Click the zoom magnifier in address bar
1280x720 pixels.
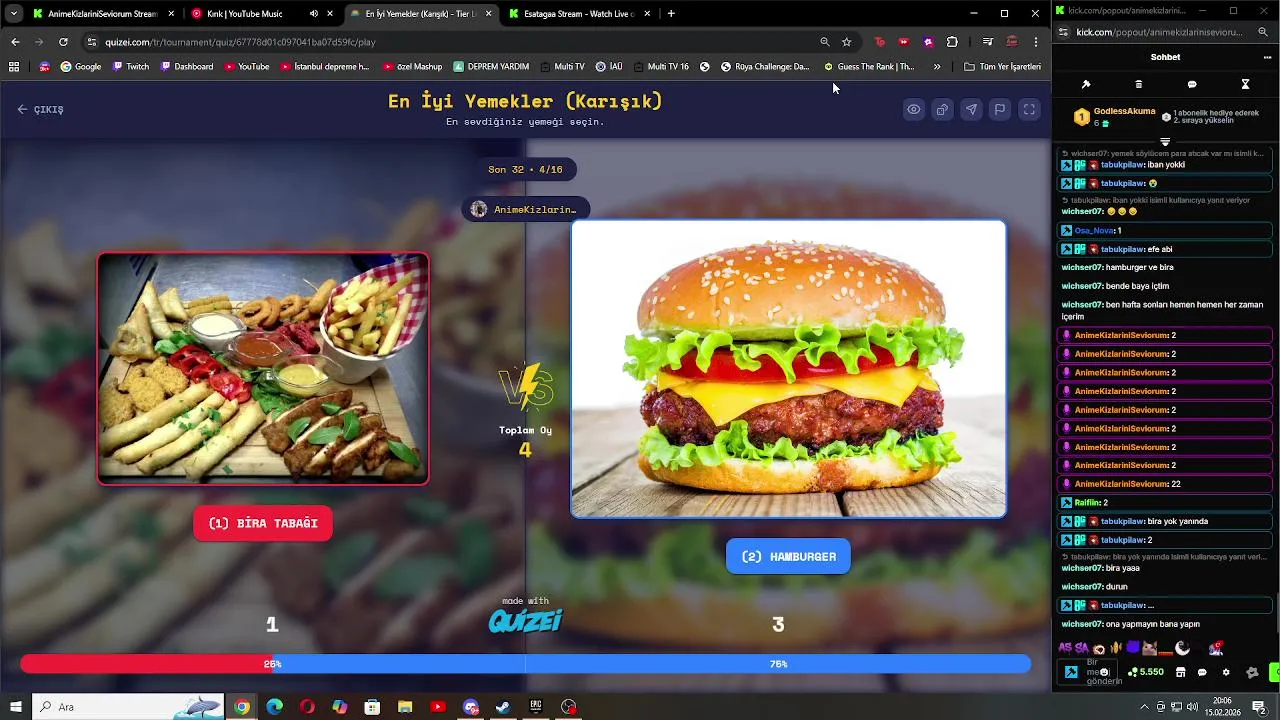(825, 42)
